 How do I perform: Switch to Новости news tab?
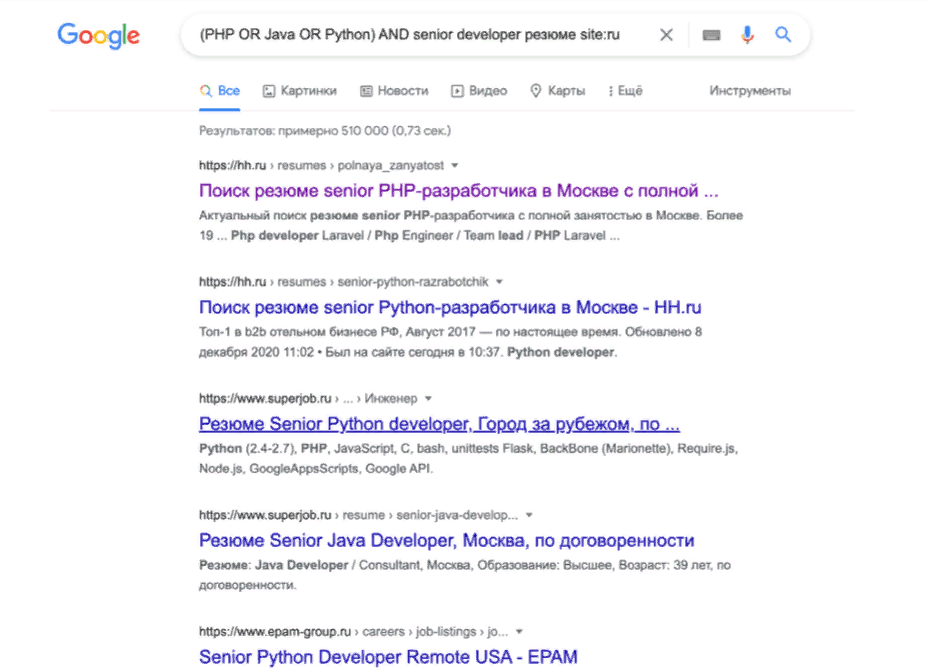(394, 91)
